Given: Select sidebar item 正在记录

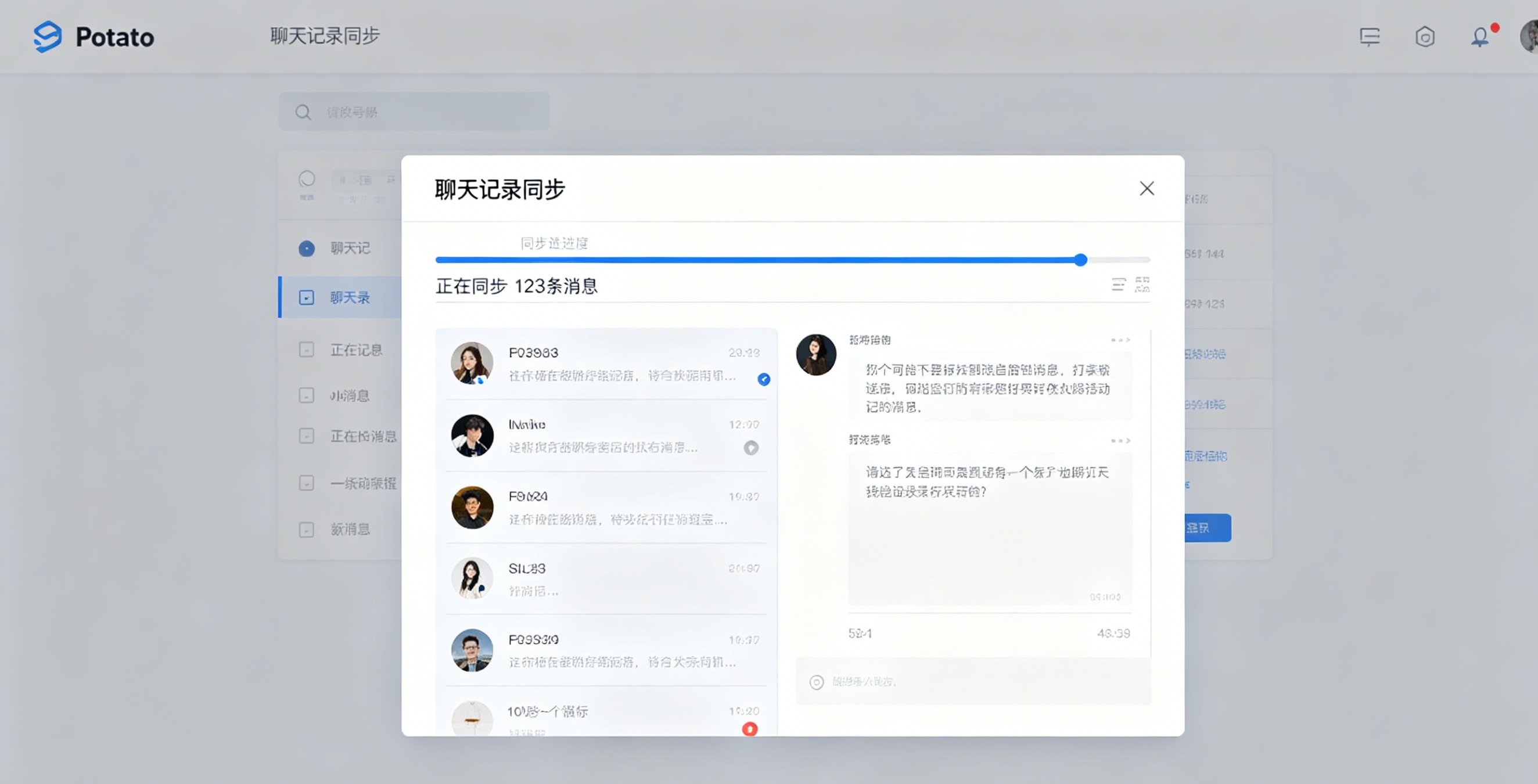Looking at the screenshot, I should click(x=357, y=350).
